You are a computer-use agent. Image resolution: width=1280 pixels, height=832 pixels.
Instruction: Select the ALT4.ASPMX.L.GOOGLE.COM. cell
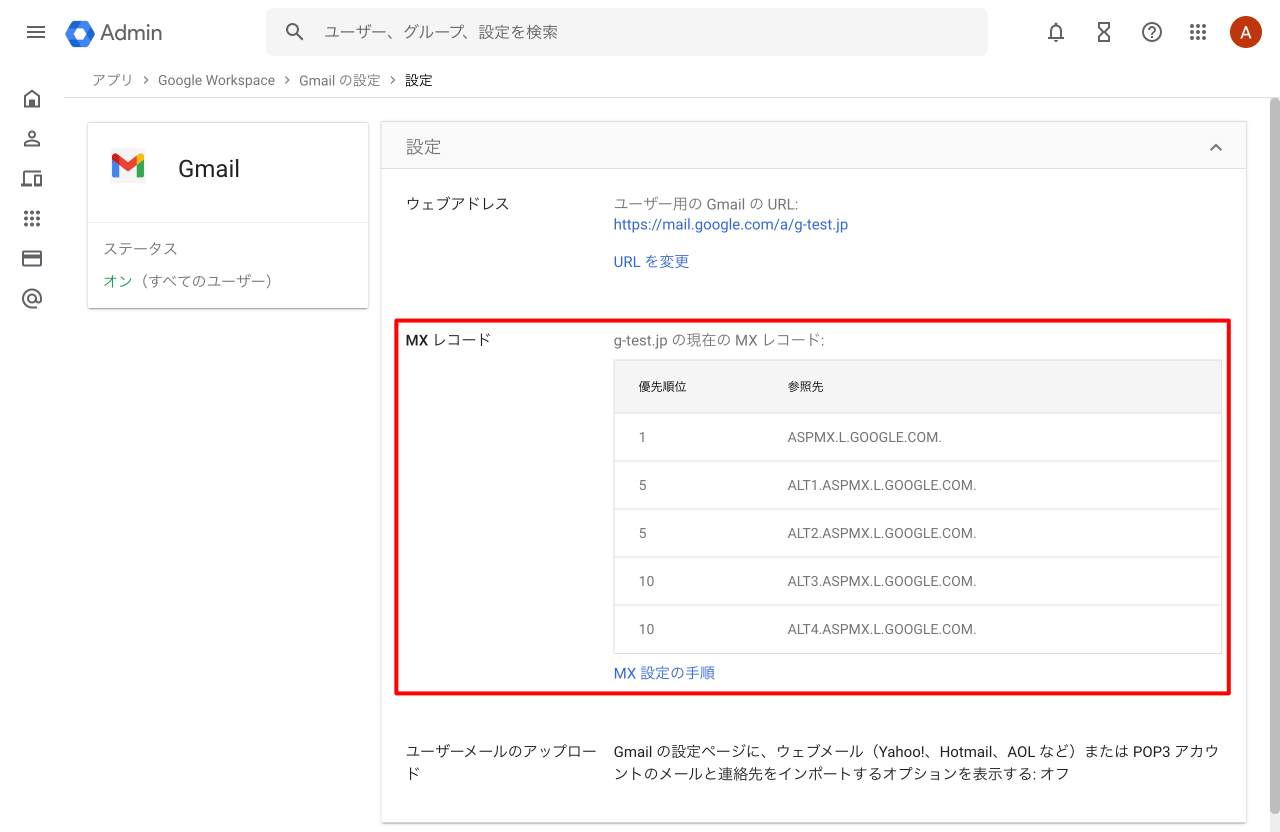(x=882, y=629)
